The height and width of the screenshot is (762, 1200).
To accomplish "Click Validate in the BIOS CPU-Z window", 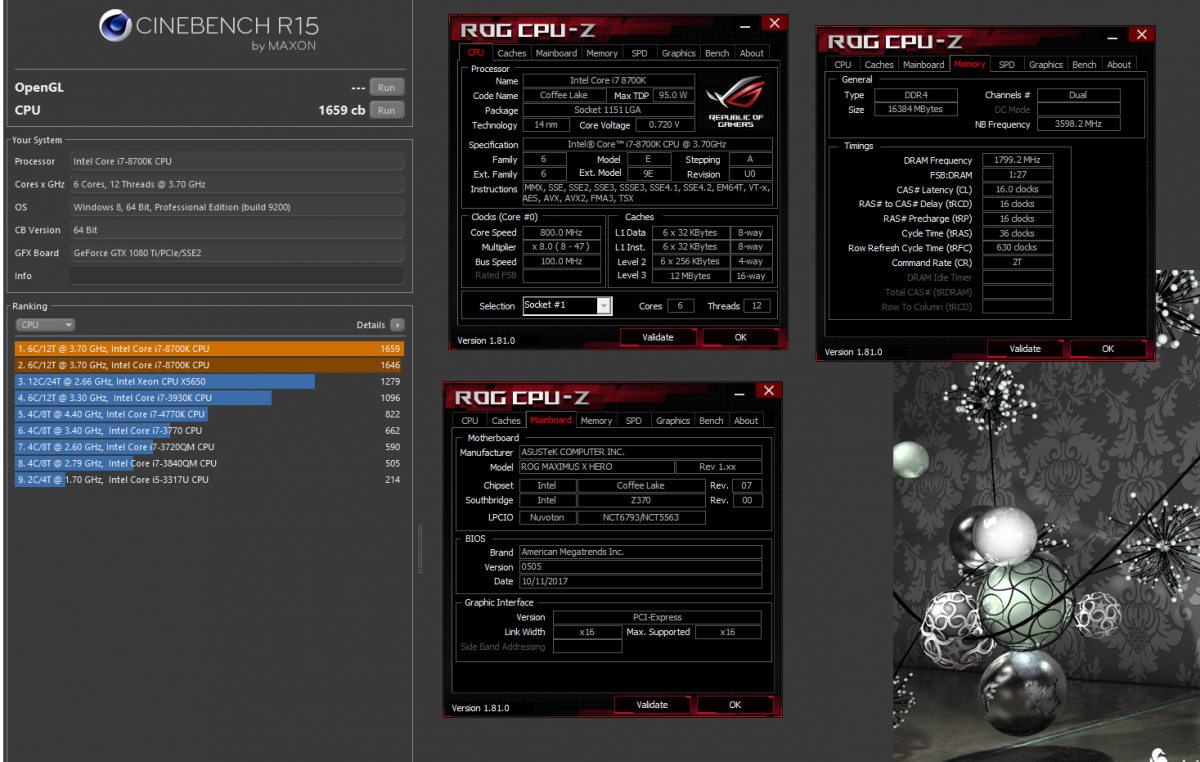I will point(652,705).
